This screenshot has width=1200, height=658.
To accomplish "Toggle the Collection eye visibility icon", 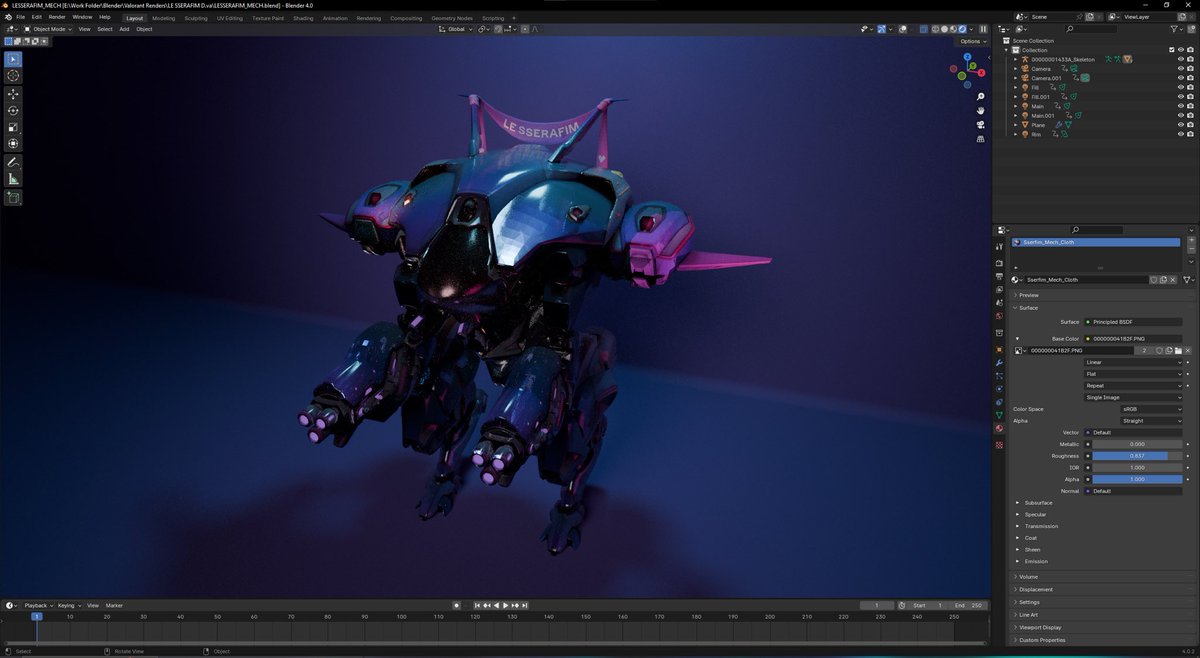I will [1181, 50].
